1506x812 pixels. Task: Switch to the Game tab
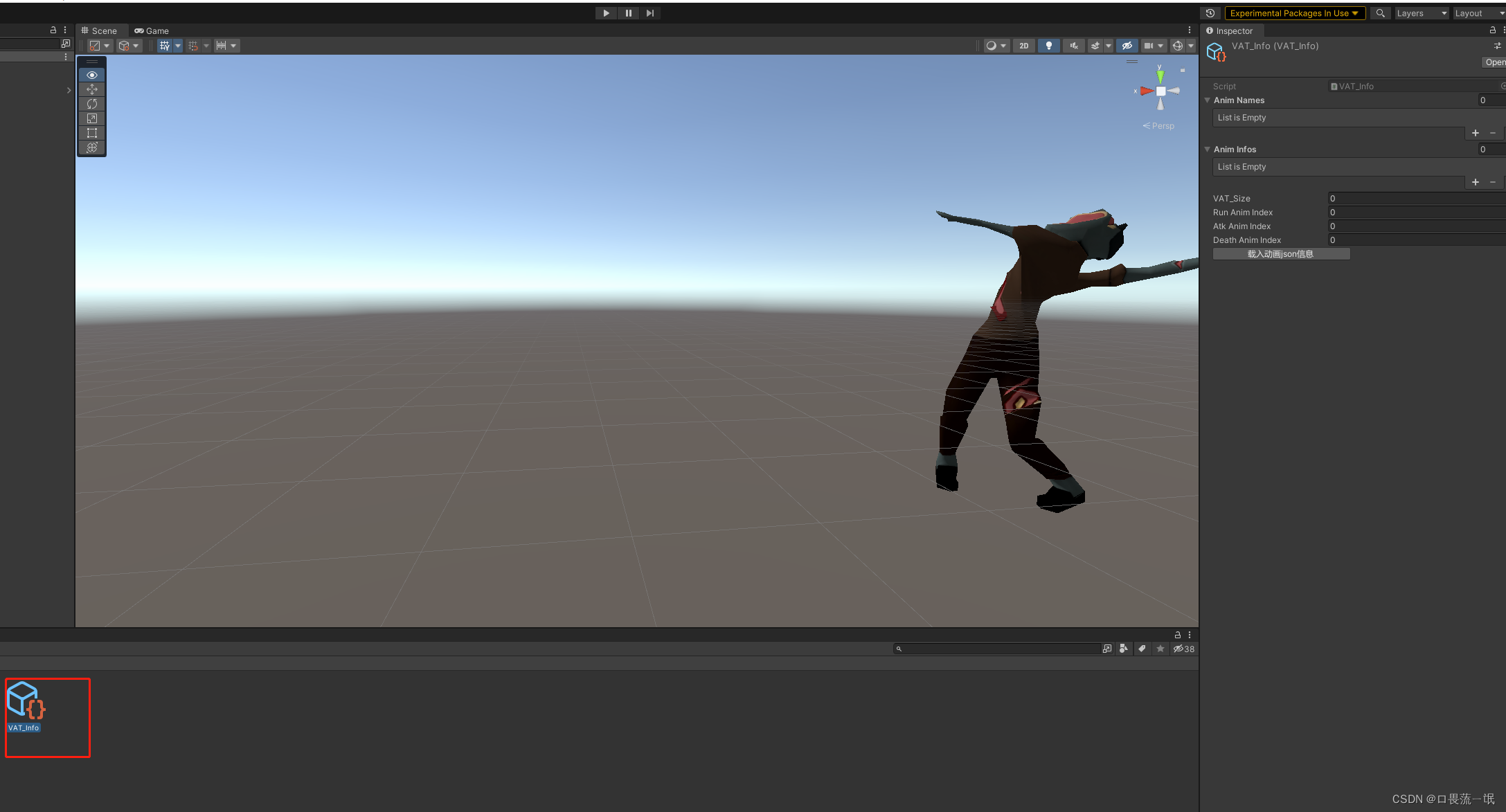tap(152, 30)
